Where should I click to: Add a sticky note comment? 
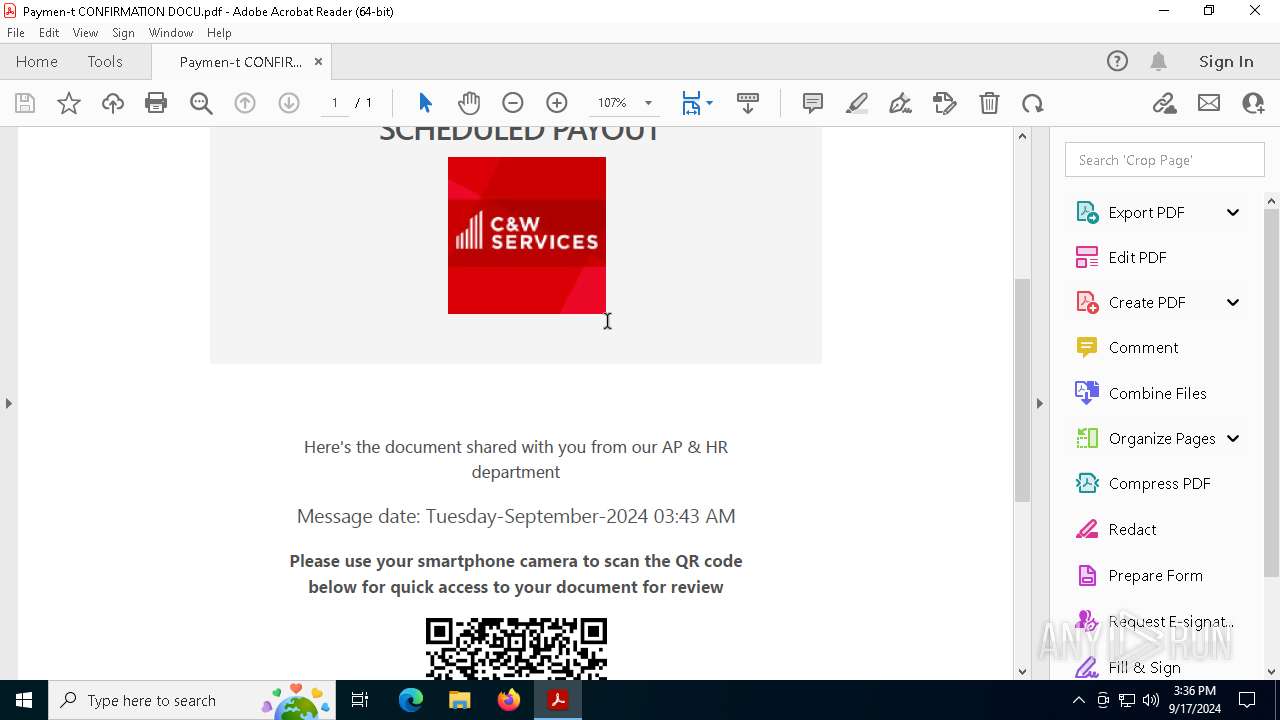click(813, 103)
